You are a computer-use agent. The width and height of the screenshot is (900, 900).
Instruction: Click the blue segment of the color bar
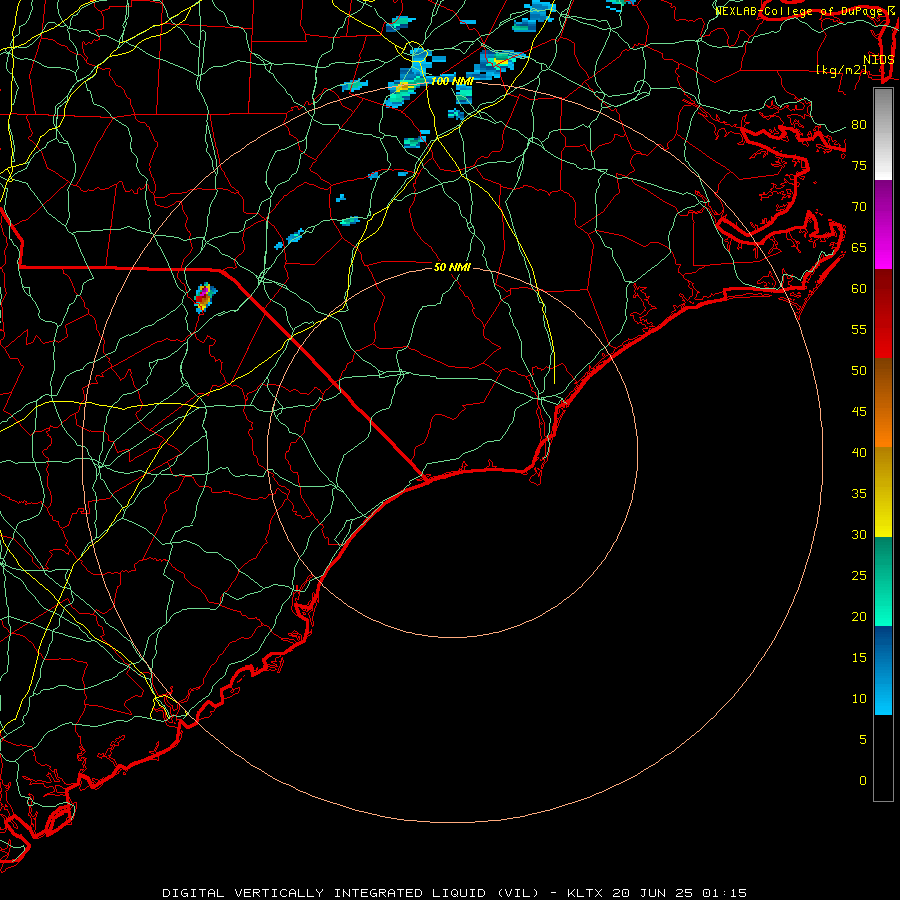point(883,670)
